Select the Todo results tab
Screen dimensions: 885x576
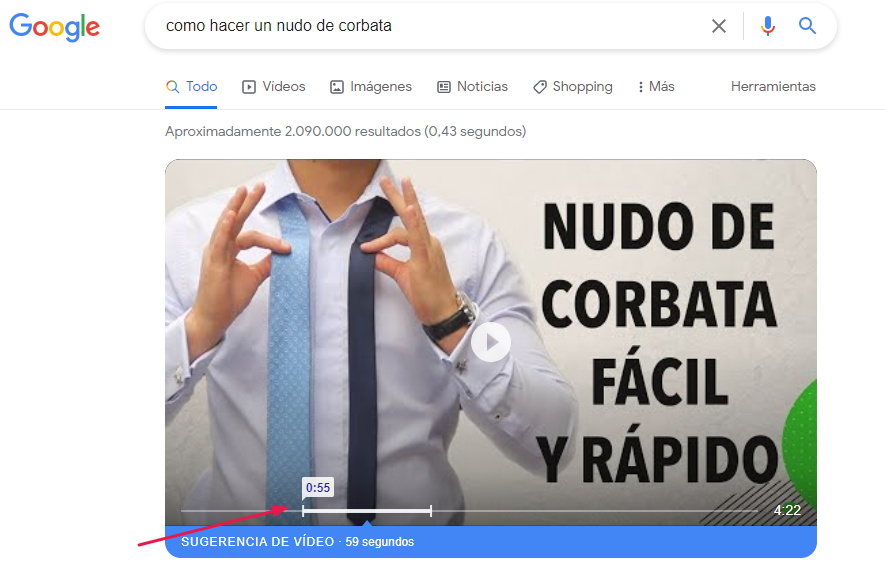point(191,86)
